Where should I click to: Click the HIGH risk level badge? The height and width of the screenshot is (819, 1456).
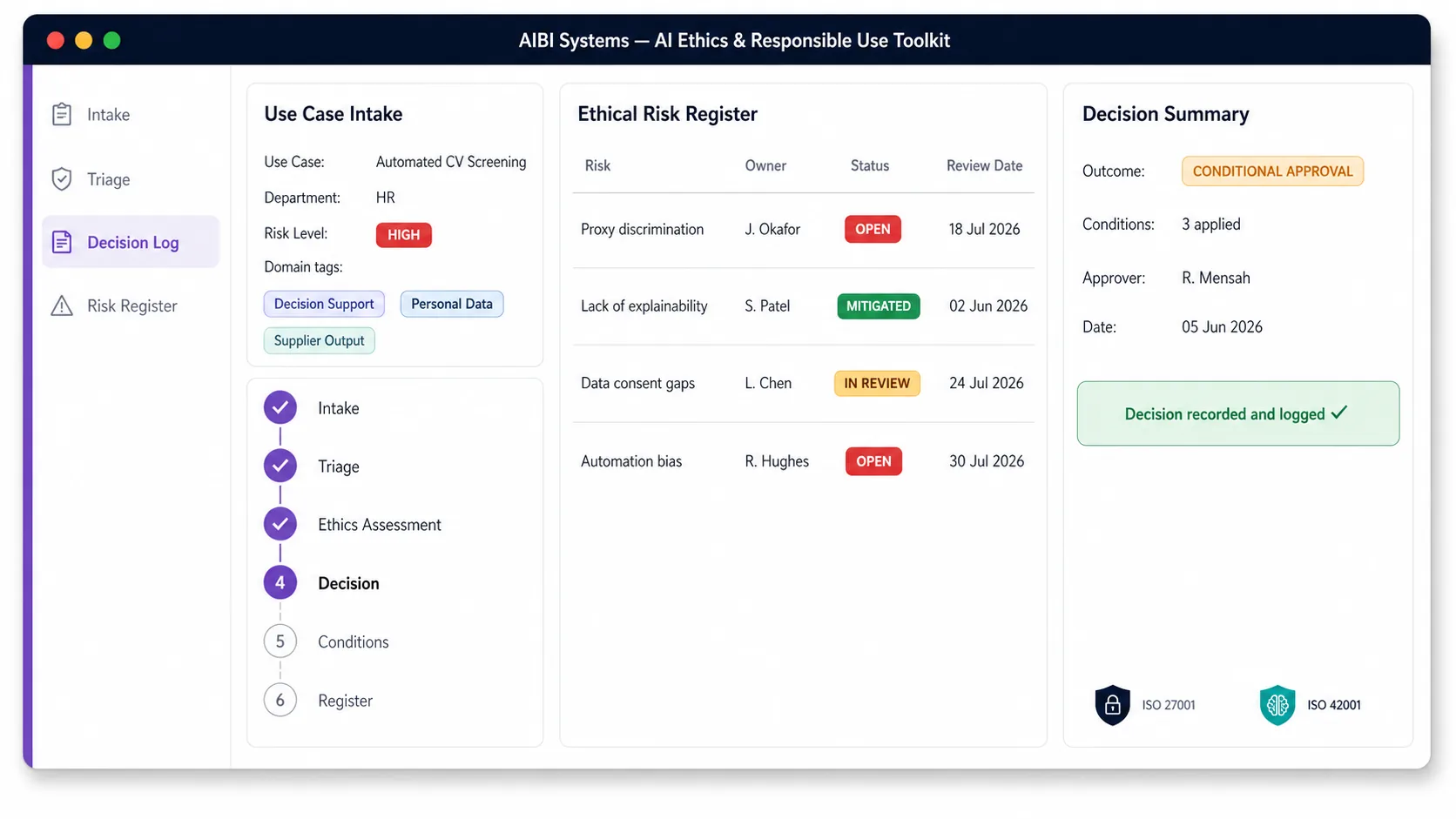404,234
